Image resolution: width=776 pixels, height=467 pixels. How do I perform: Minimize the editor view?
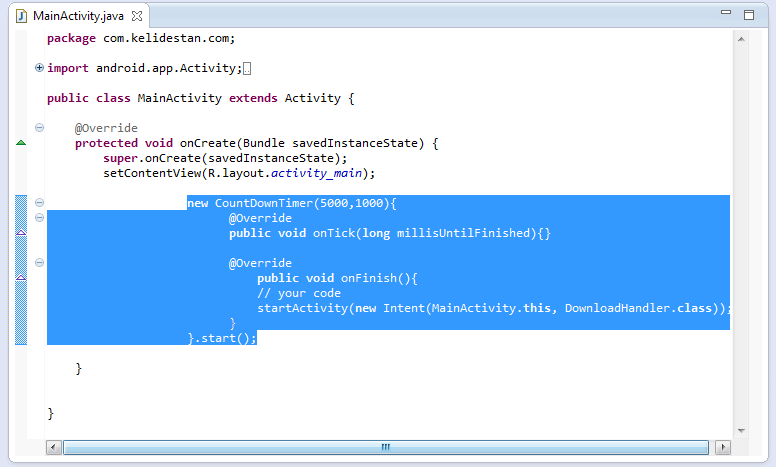click(726, 13)
